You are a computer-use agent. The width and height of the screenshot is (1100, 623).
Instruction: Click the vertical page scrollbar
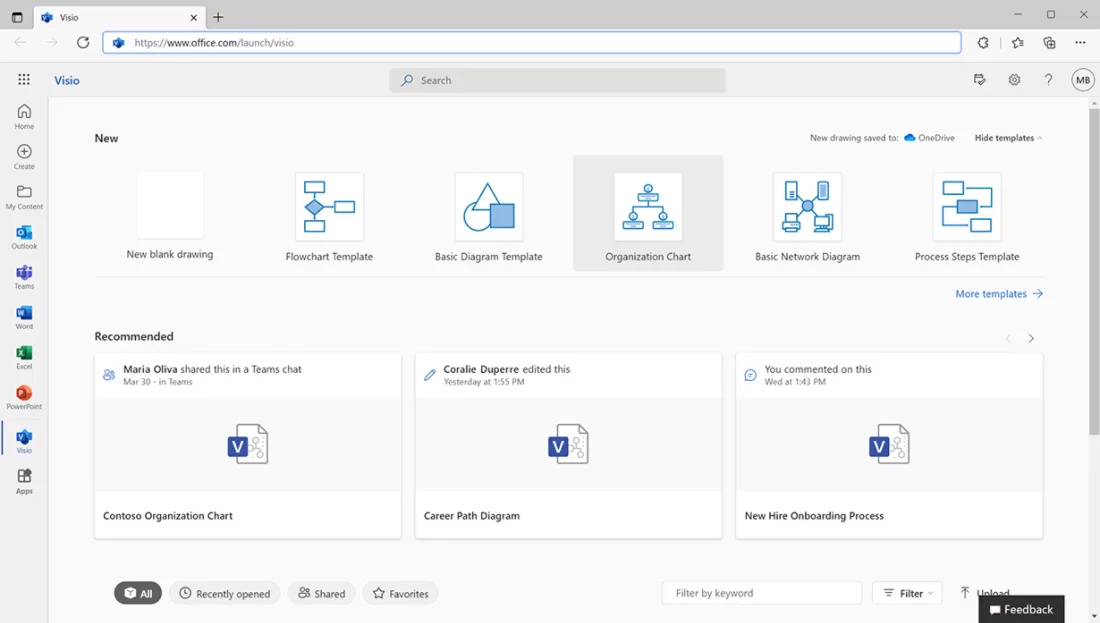pos(1094,270)
